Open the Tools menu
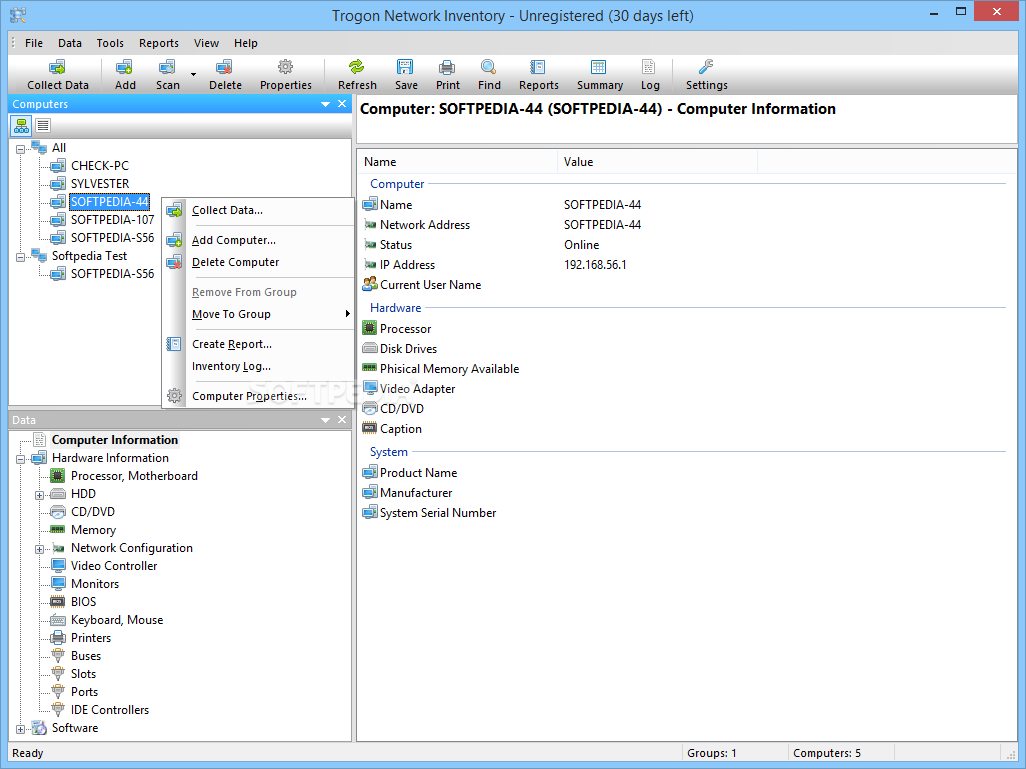 pyautogui.click(x=110, y=43)
